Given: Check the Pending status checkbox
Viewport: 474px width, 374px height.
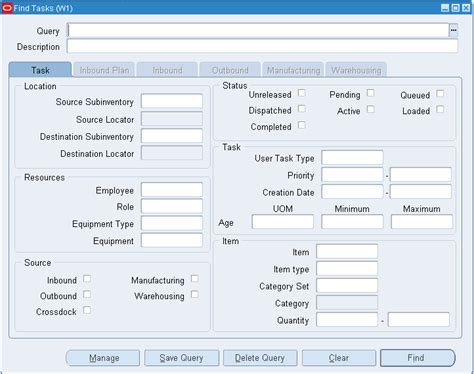Looking at the screenshot, I should tap(370, 93).
